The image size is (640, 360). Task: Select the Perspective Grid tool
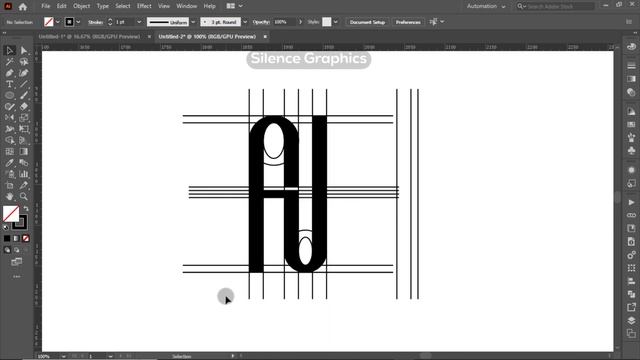[x=24, y=140]
